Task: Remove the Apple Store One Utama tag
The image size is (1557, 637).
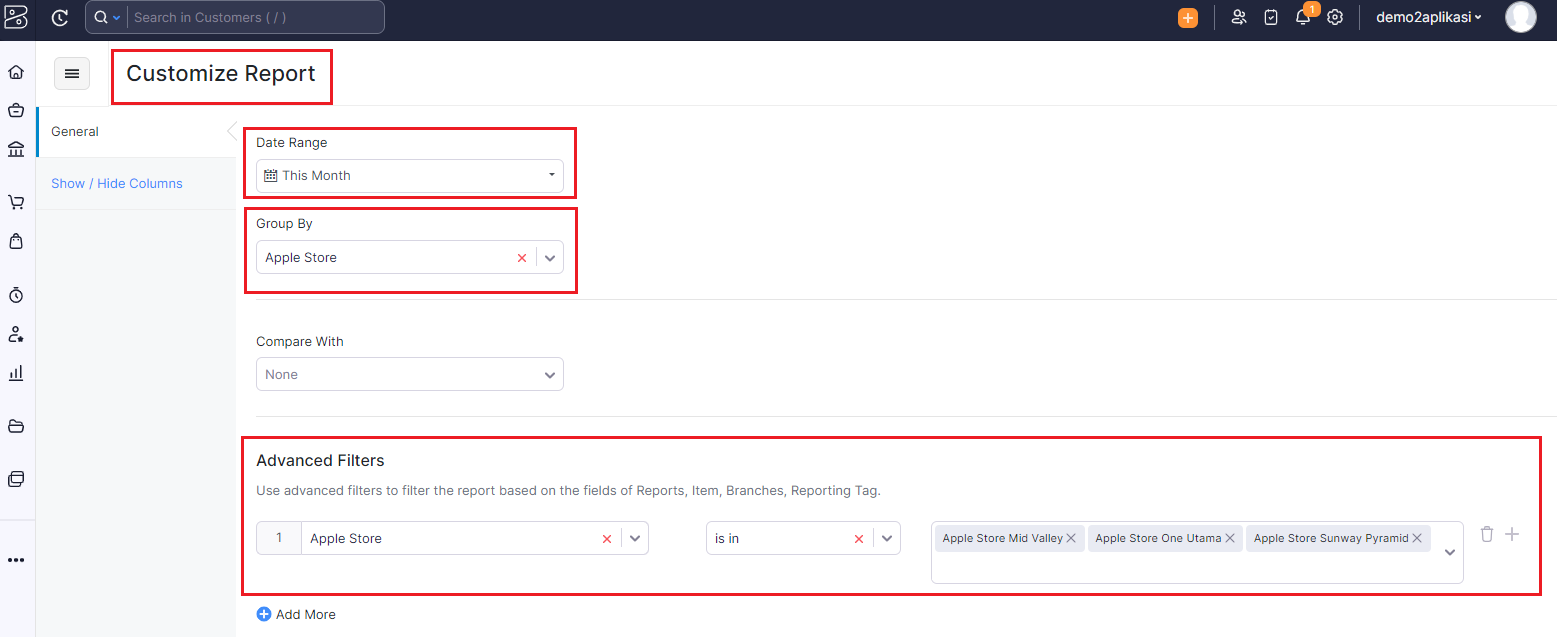Action: [1230, 538]
